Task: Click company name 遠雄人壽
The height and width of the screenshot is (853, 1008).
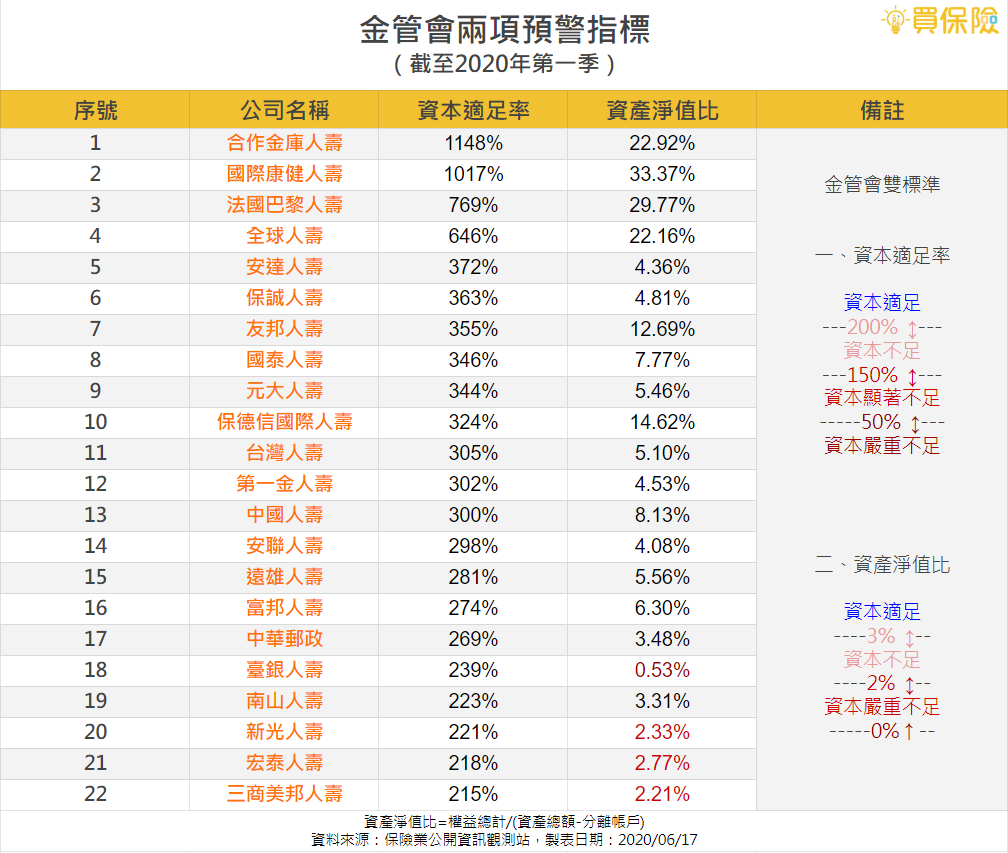Action: [284, 577]
